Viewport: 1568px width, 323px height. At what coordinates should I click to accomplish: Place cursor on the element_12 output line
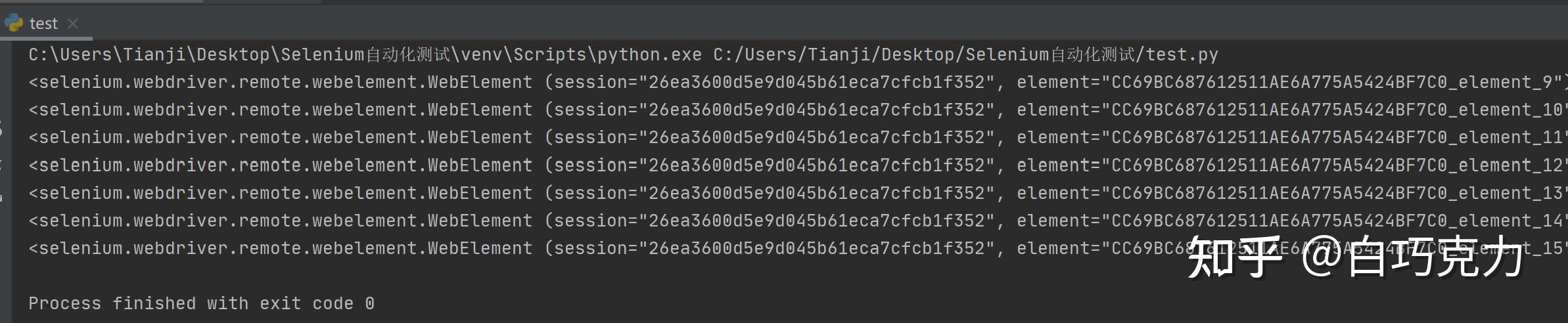pos(789,165)
